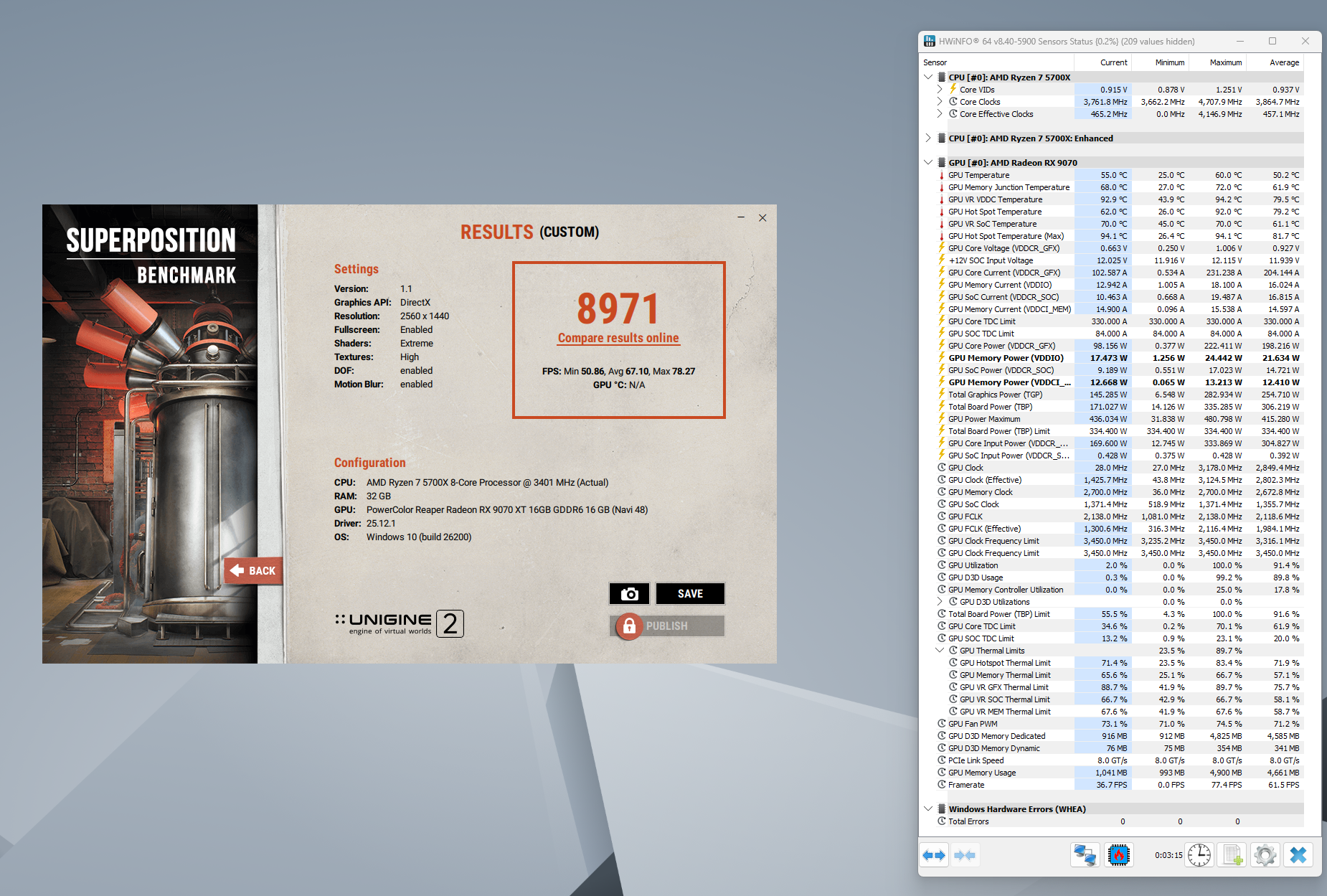
Task: Click the red lock icon on Publish
Action: [x=629, y=626]
